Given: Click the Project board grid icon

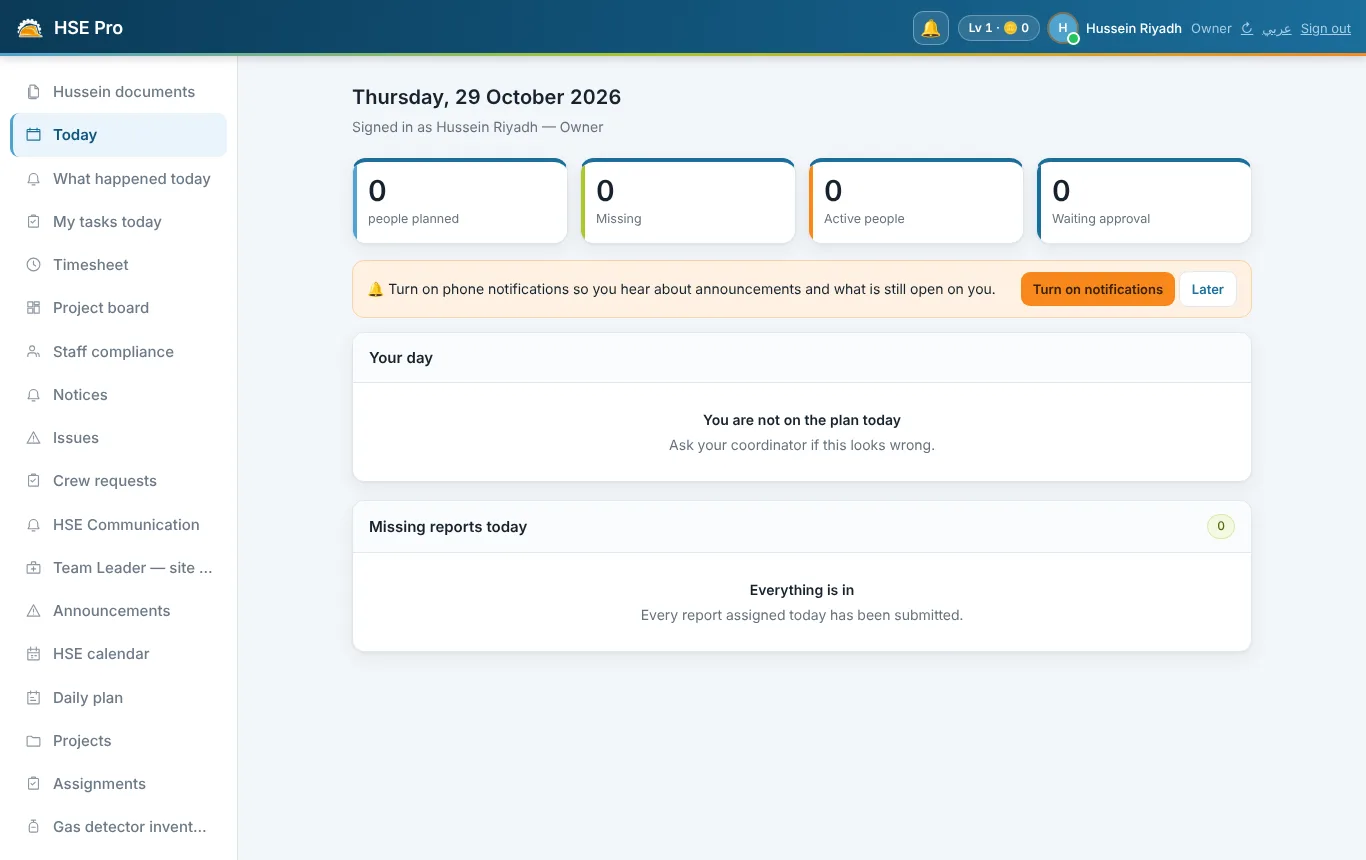Looking at the screenshot, I should tap(33, 308).
